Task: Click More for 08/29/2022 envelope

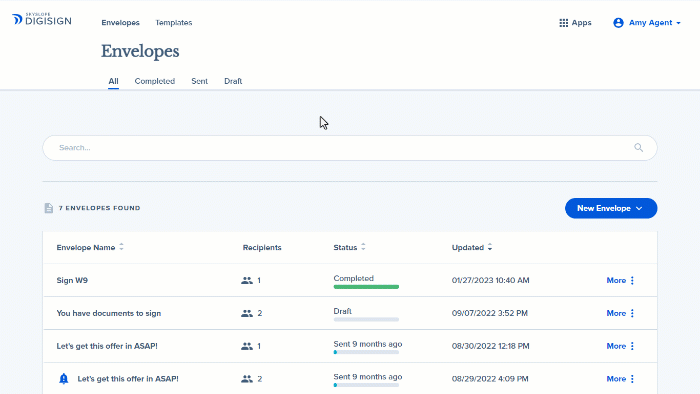Action: coord(616,379)
